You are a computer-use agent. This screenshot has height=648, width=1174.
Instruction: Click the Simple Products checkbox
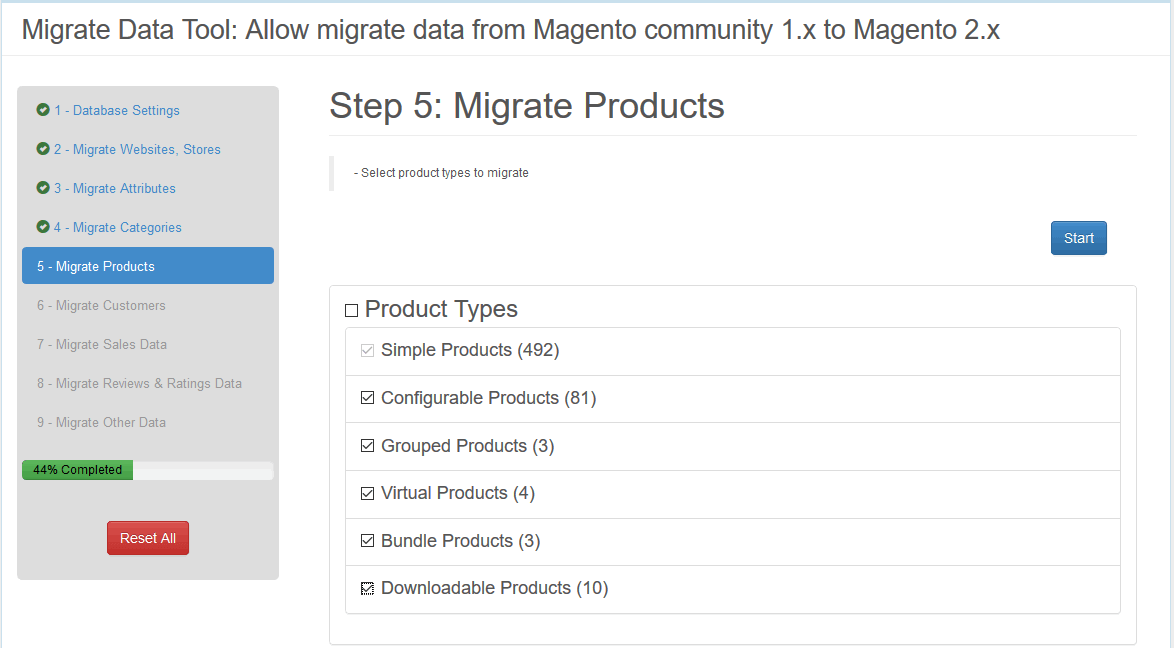(368, 351)
